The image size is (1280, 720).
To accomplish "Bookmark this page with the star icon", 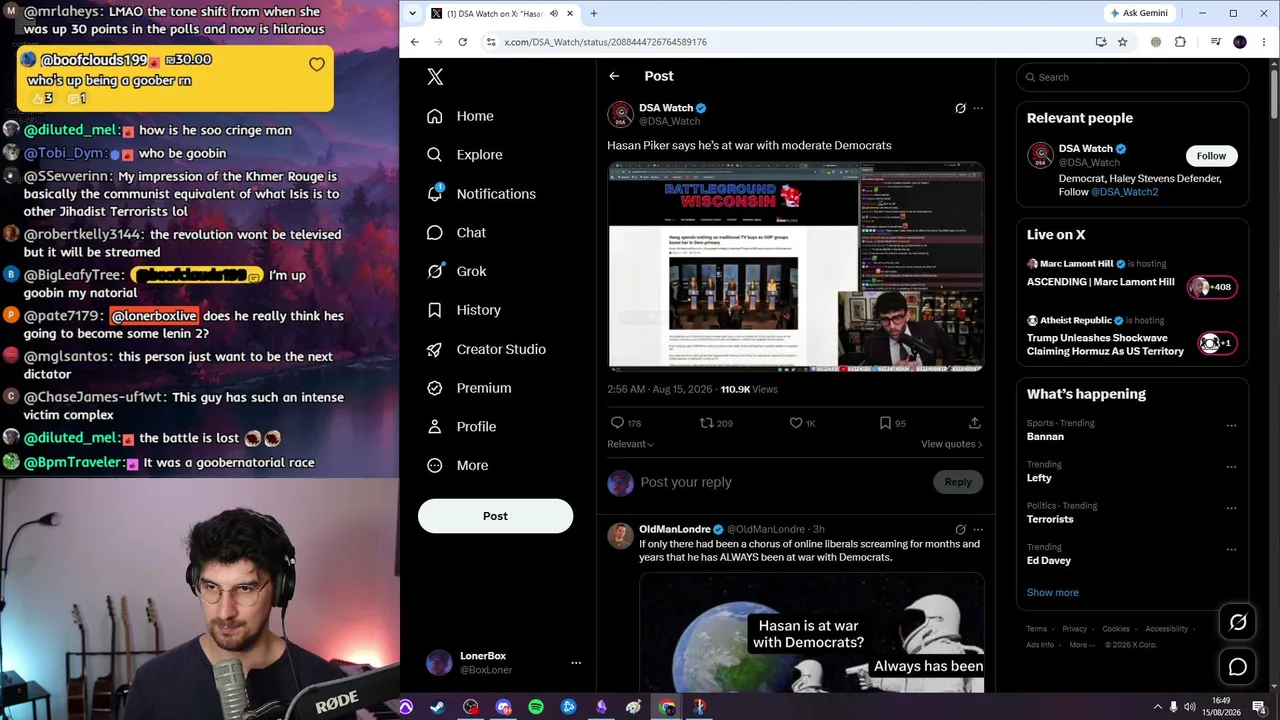I will [x=1122, y=42].
